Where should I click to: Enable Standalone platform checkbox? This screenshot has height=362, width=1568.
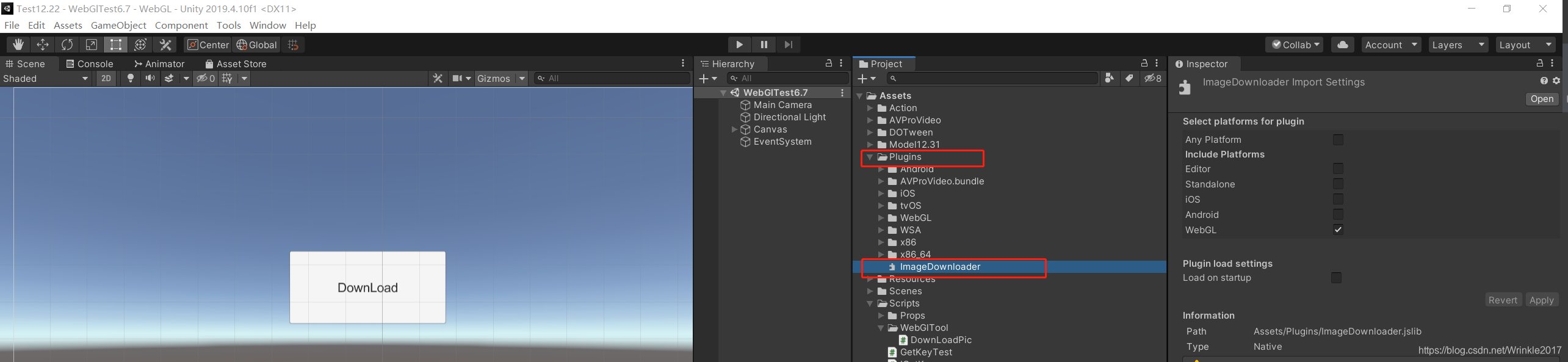click(x=1338, y=184)
